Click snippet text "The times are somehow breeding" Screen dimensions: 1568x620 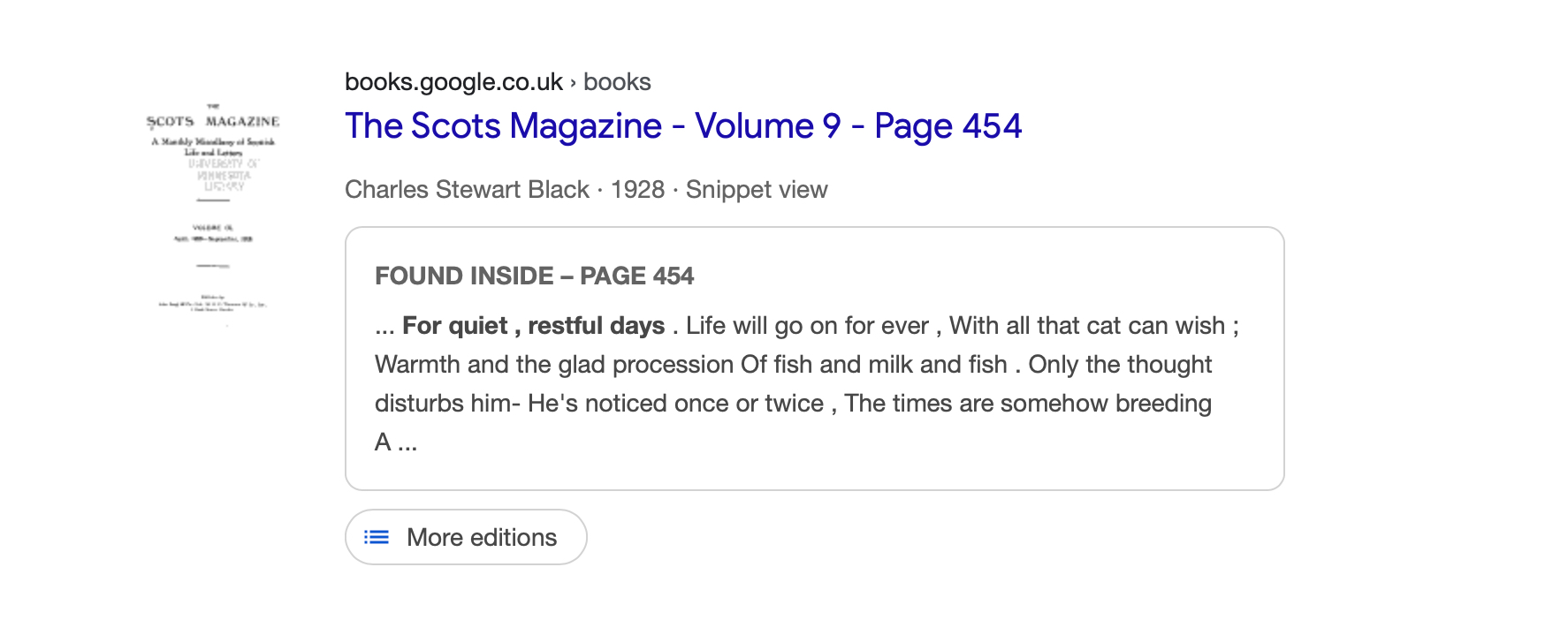click(1027, 404)
